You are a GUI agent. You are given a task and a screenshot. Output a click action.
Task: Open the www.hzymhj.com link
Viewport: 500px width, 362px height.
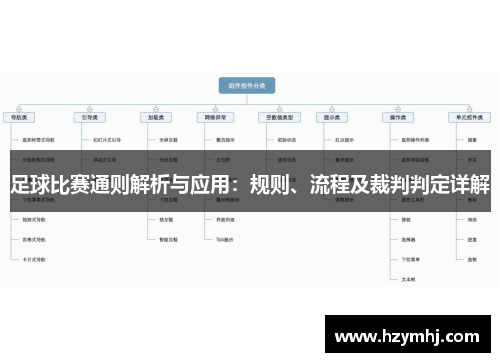(x=408, y=334)
